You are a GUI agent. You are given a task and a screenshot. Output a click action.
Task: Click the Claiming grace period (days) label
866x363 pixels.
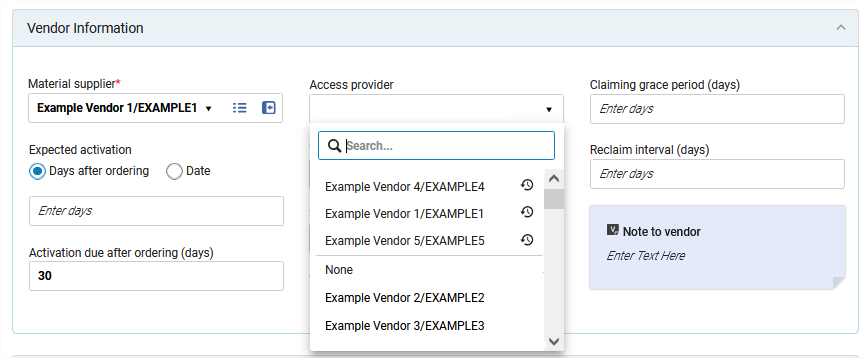pyautogui.click(x=665, y=85)
